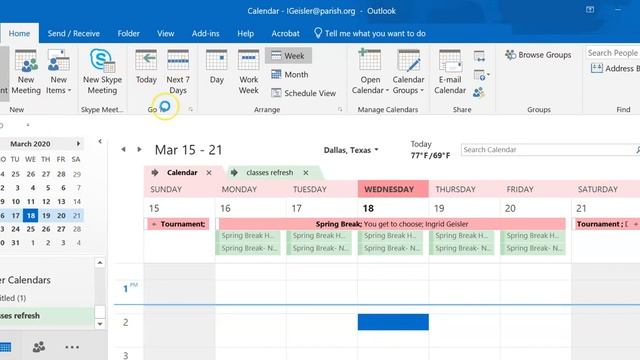Create a New Meeting
Image resolution: width=640 pixels, height=360 pixels.
[x=26, y=72]
